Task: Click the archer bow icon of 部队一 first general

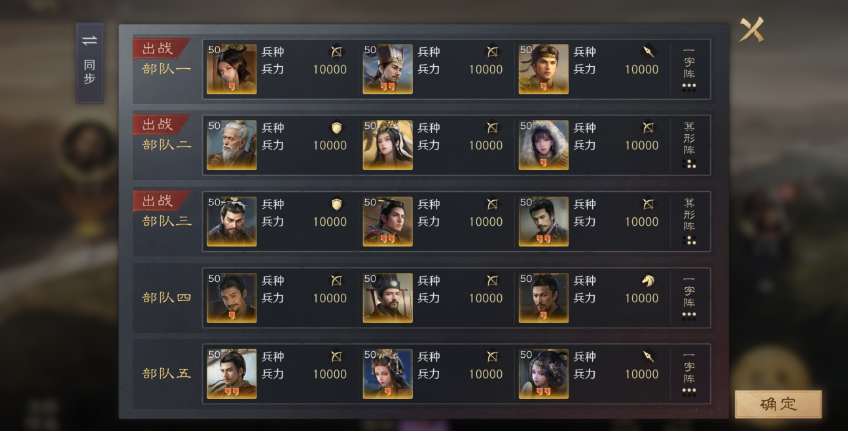Action: [x=336, y=51]
